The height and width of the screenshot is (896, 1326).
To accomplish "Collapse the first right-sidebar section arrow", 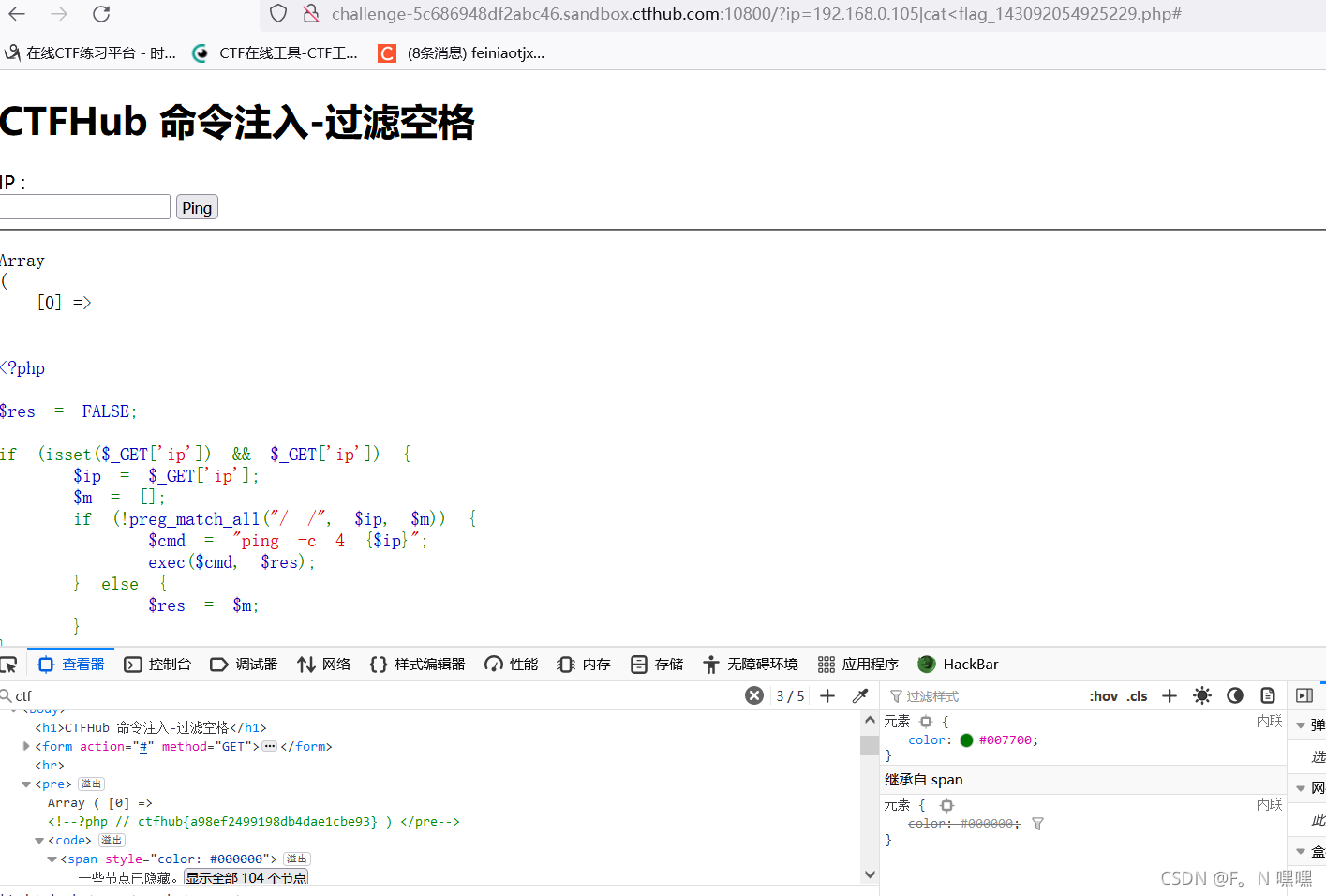I will click(1301, 725).
